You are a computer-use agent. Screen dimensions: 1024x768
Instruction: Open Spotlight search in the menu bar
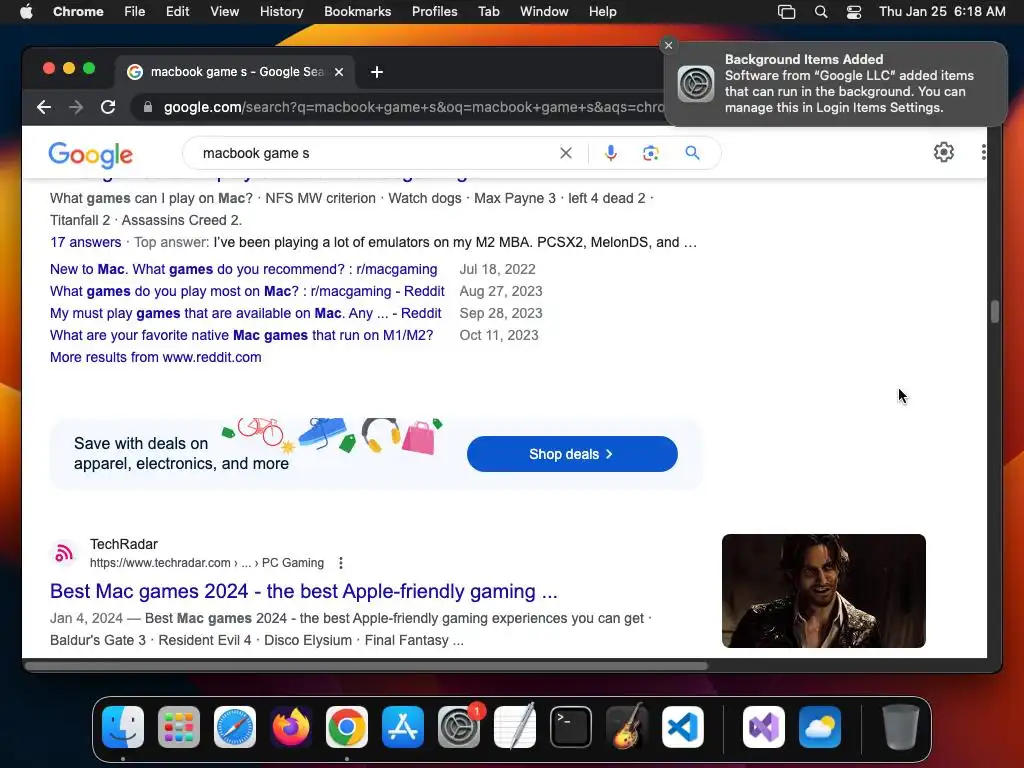pyautogui.click(x=821, y=12)
